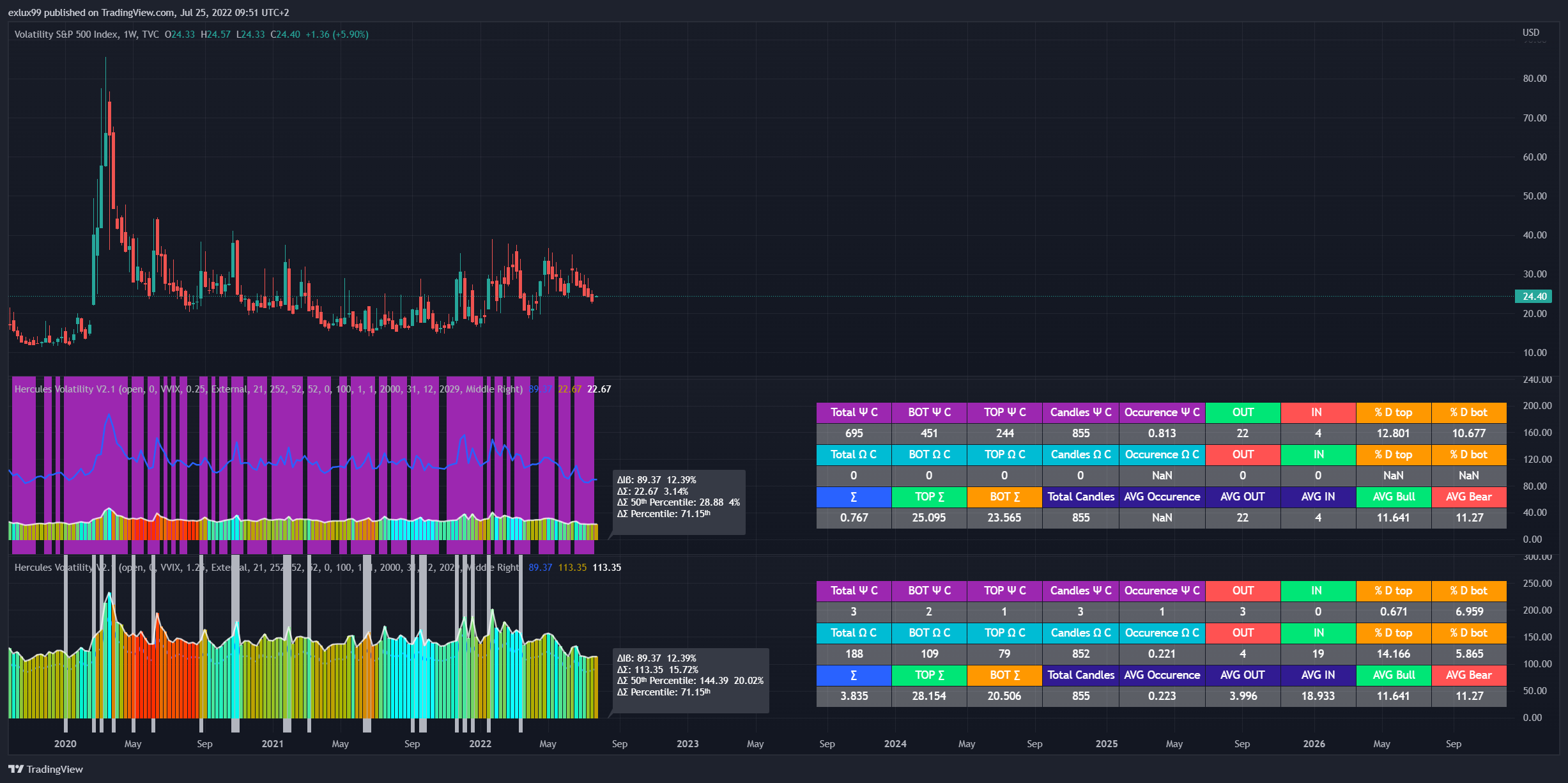Click the cell showing 3.835

853,696
